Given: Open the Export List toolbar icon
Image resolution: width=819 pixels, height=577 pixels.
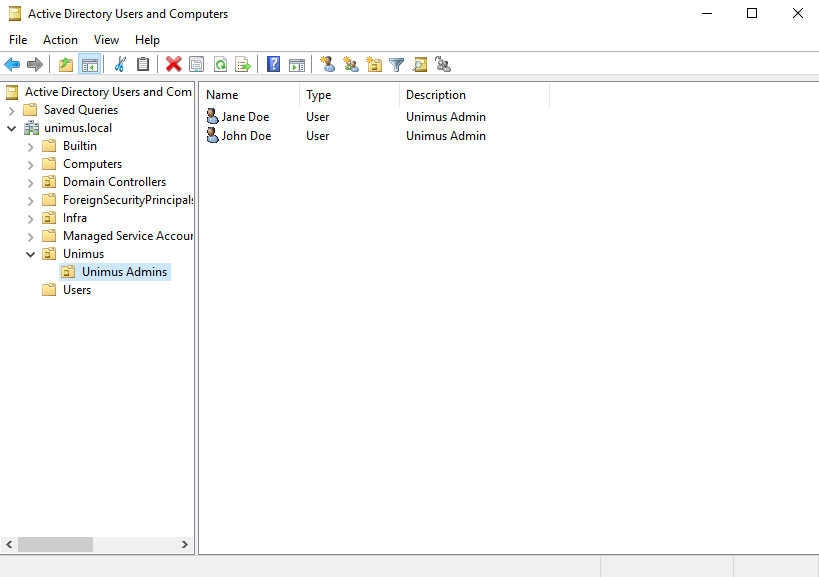Looking at the screenshot, I should tap(243, 64).
